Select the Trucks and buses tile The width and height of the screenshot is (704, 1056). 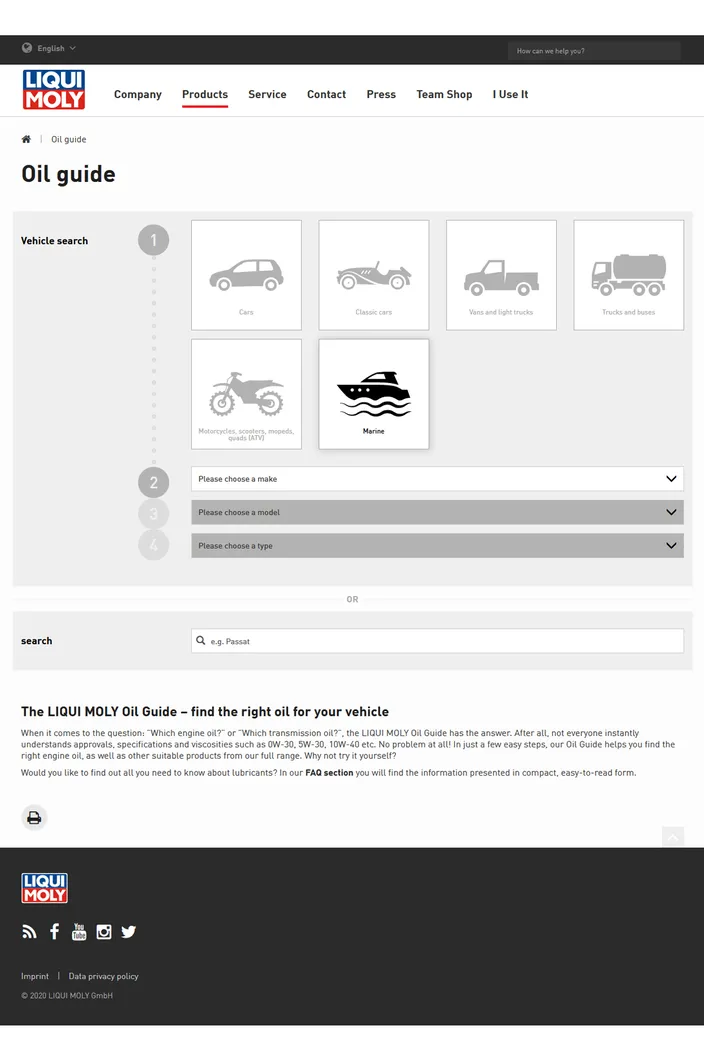pyautogui.click(x=629, y=275)
